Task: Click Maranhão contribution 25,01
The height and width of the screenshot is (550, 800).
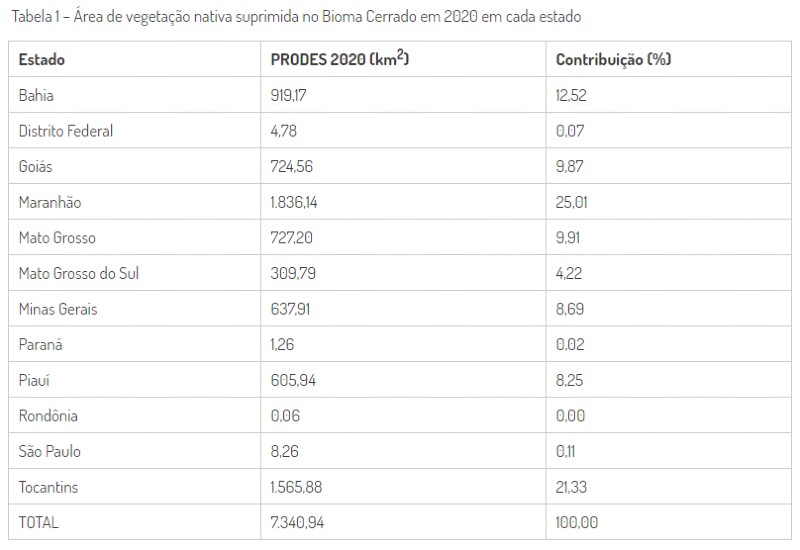Action: click(571, 202)
